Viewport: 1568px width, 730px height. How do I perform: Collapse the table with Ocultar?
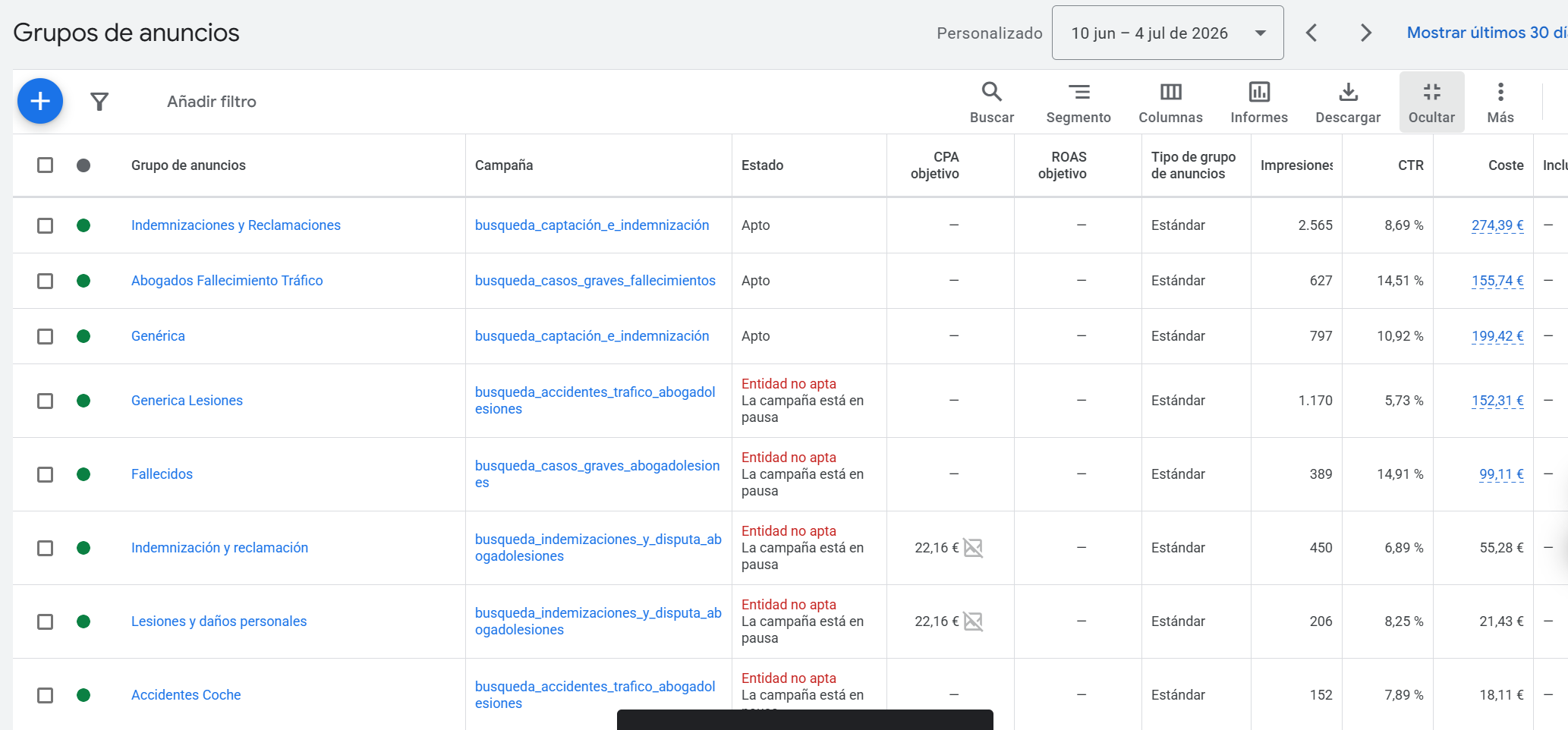[x=1431, y=102]
